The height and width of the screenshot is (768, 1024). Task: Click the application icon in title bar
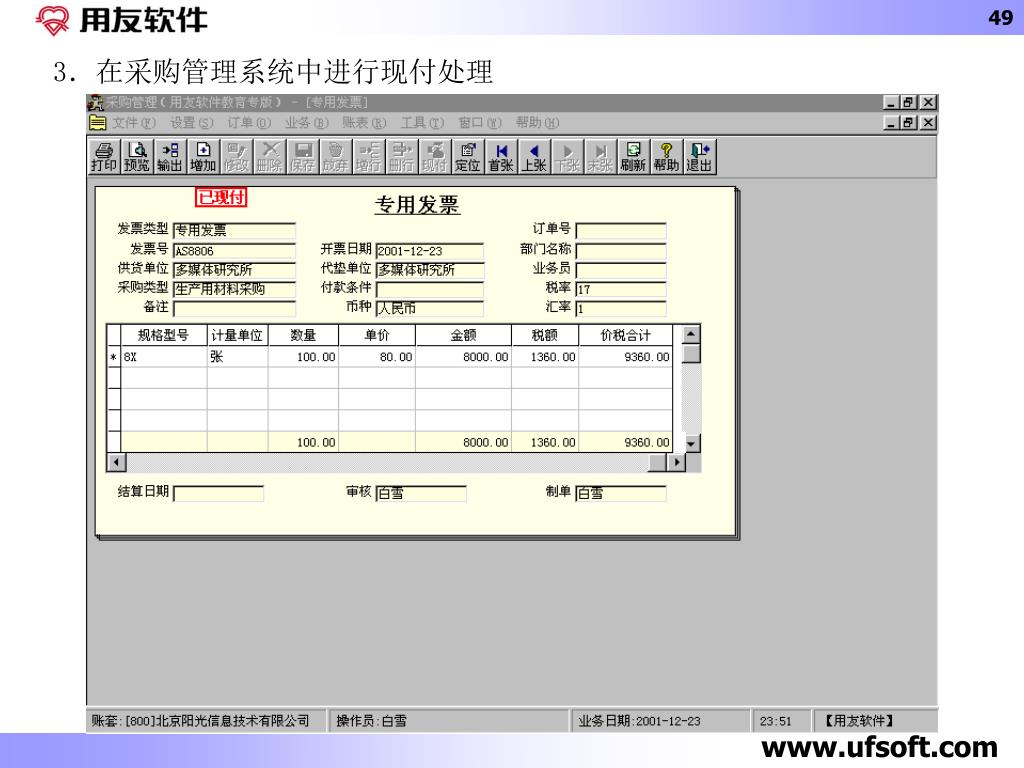pyautogui.click(x=95, y=103)
